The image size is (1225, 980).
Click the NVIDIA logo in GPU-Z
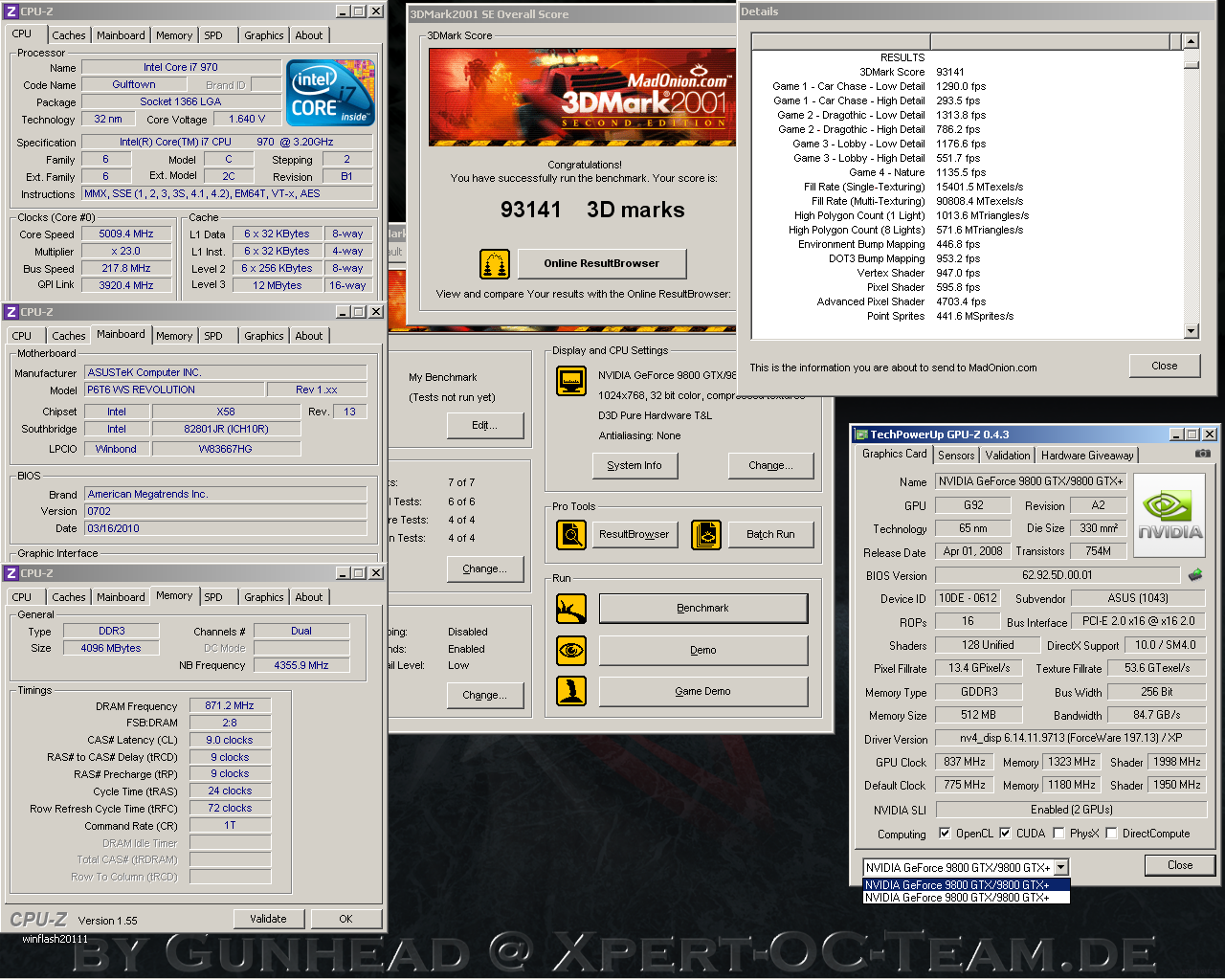pos(1169,515)
